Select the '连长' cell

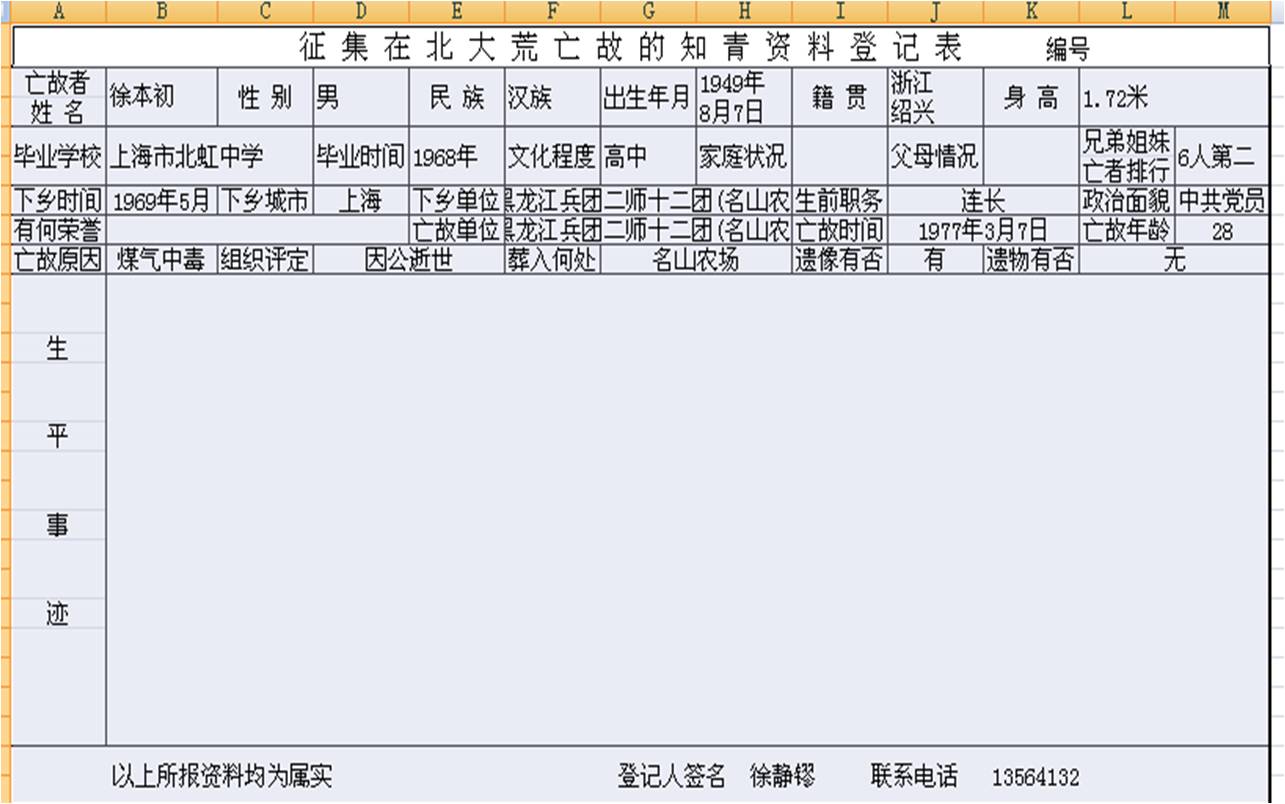tap(983, 200)
